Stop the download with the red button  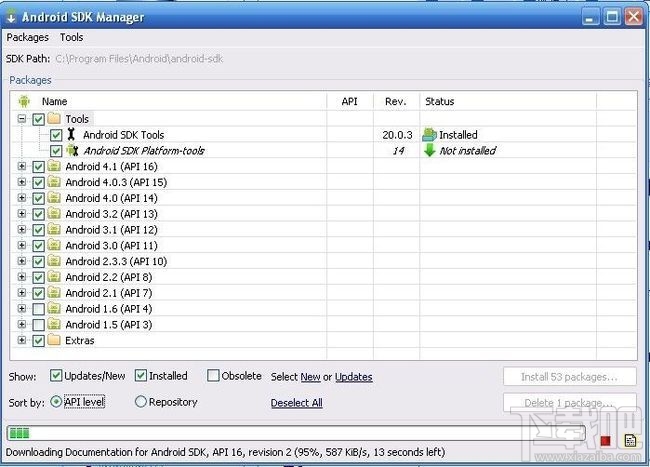click(605, 440)
